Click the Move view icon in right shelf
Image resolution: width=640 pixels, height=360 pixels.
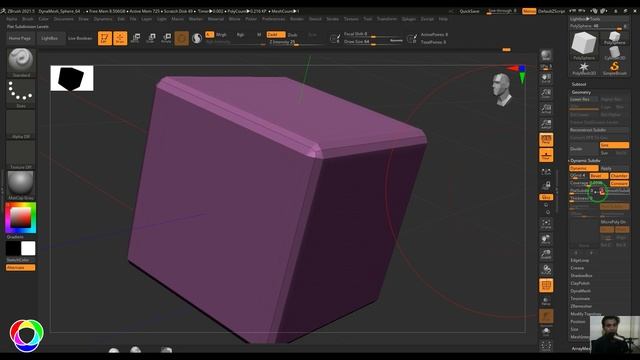[546, 239]
